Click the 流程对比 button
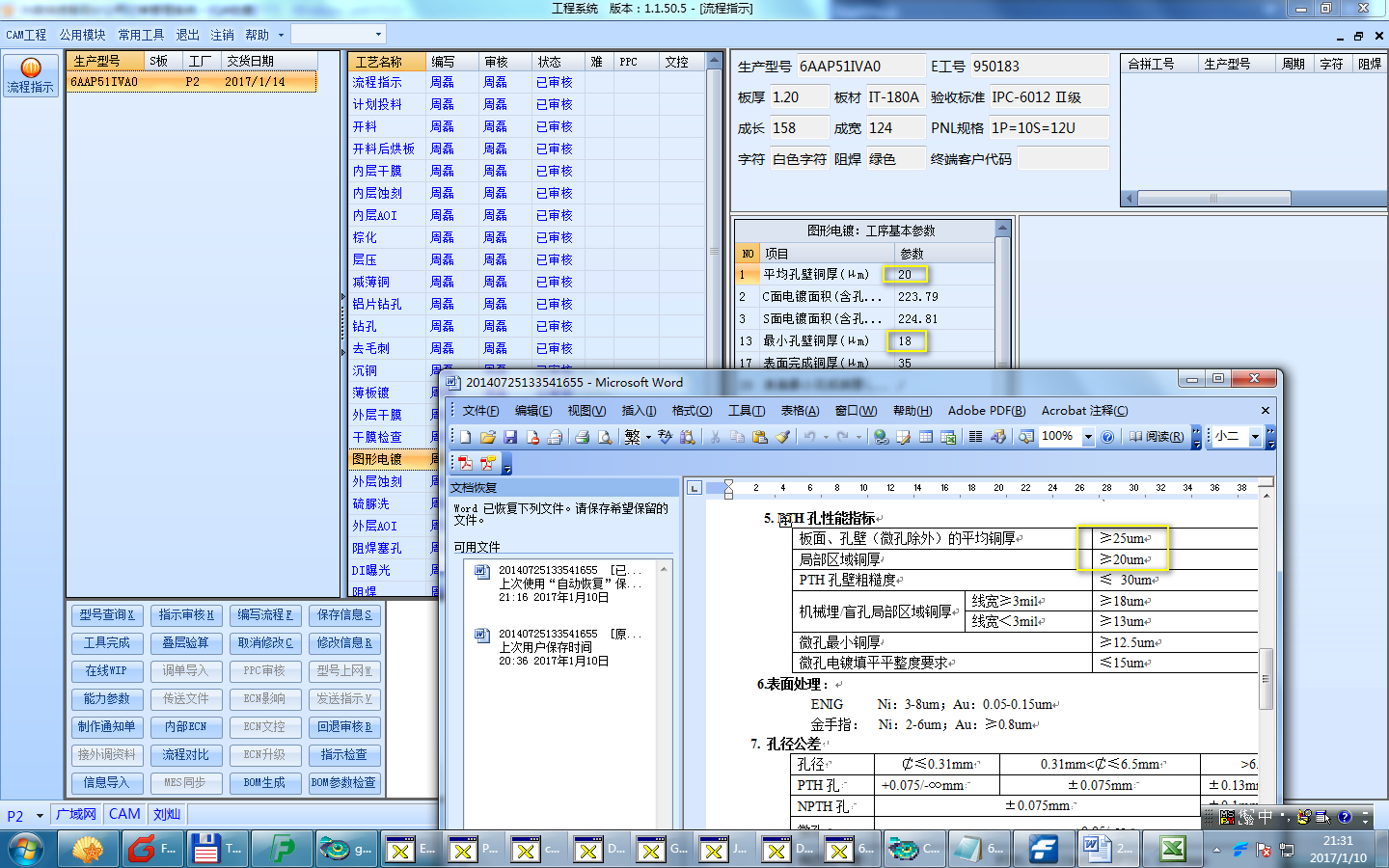This screenshot has height=868, width=1389. (x=186, y=754)
